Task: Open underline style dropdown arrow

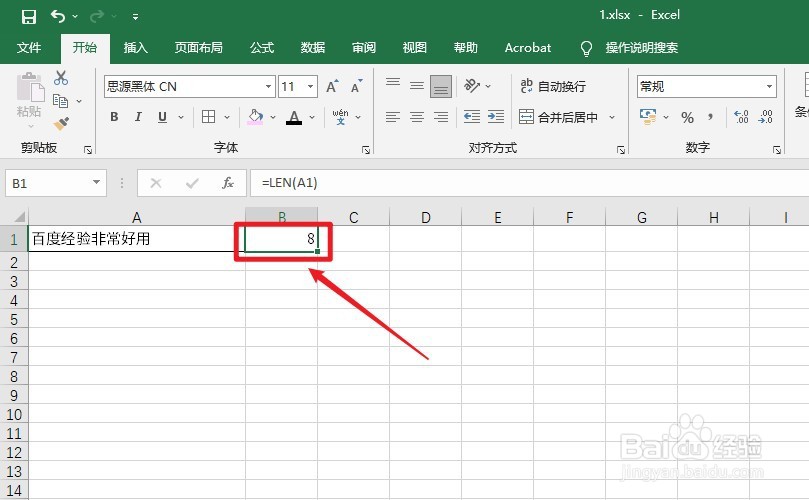Action: pos(181,118)
